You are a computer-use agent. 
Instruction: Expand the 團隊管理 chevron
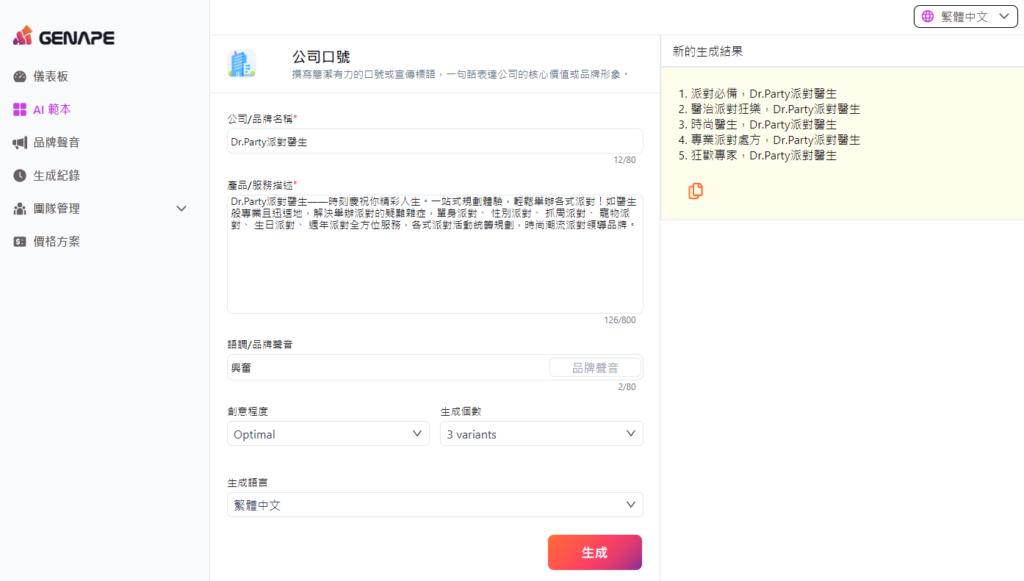click(182, 208)
